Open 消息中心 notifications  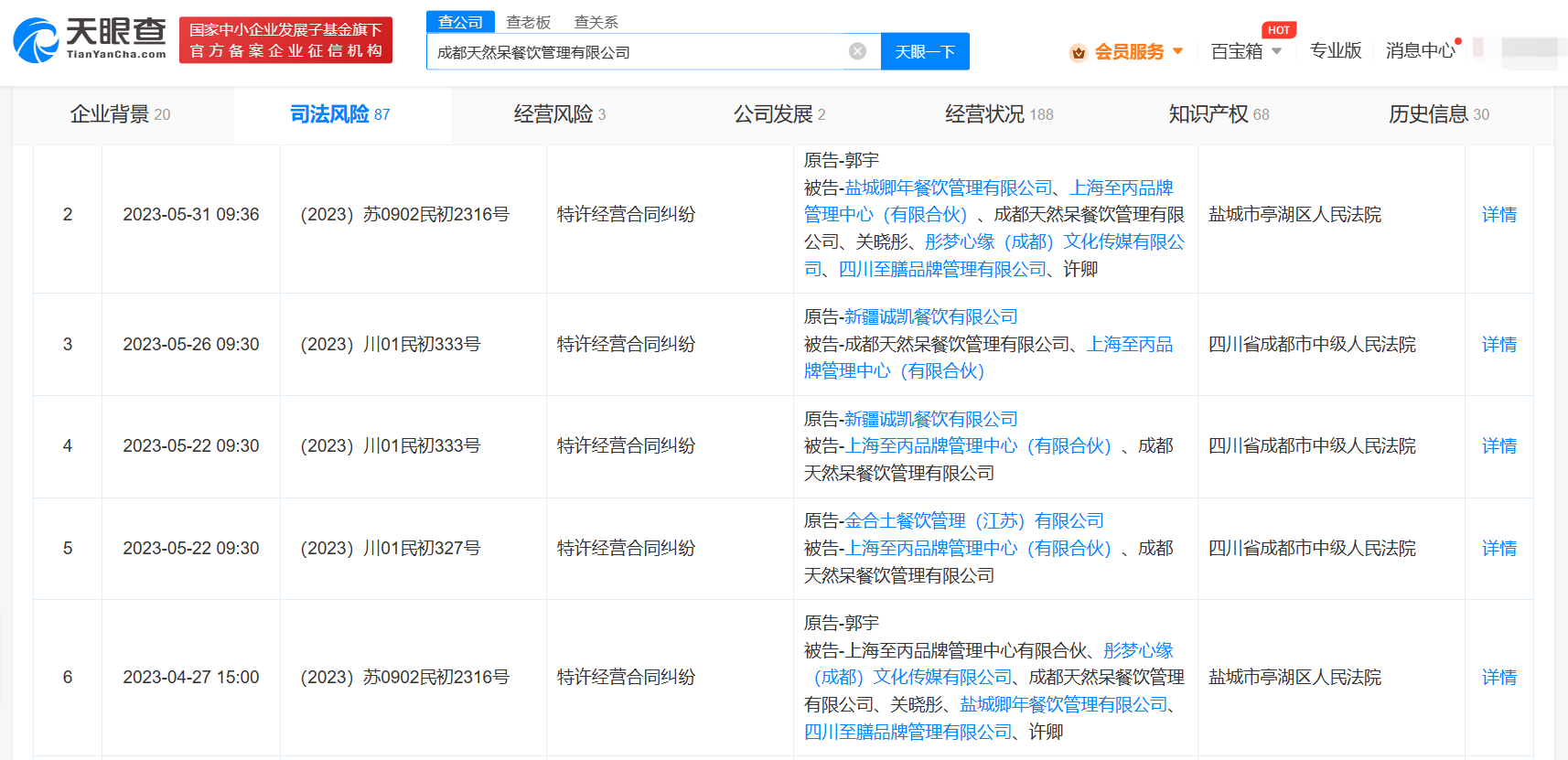[1421, 51]
